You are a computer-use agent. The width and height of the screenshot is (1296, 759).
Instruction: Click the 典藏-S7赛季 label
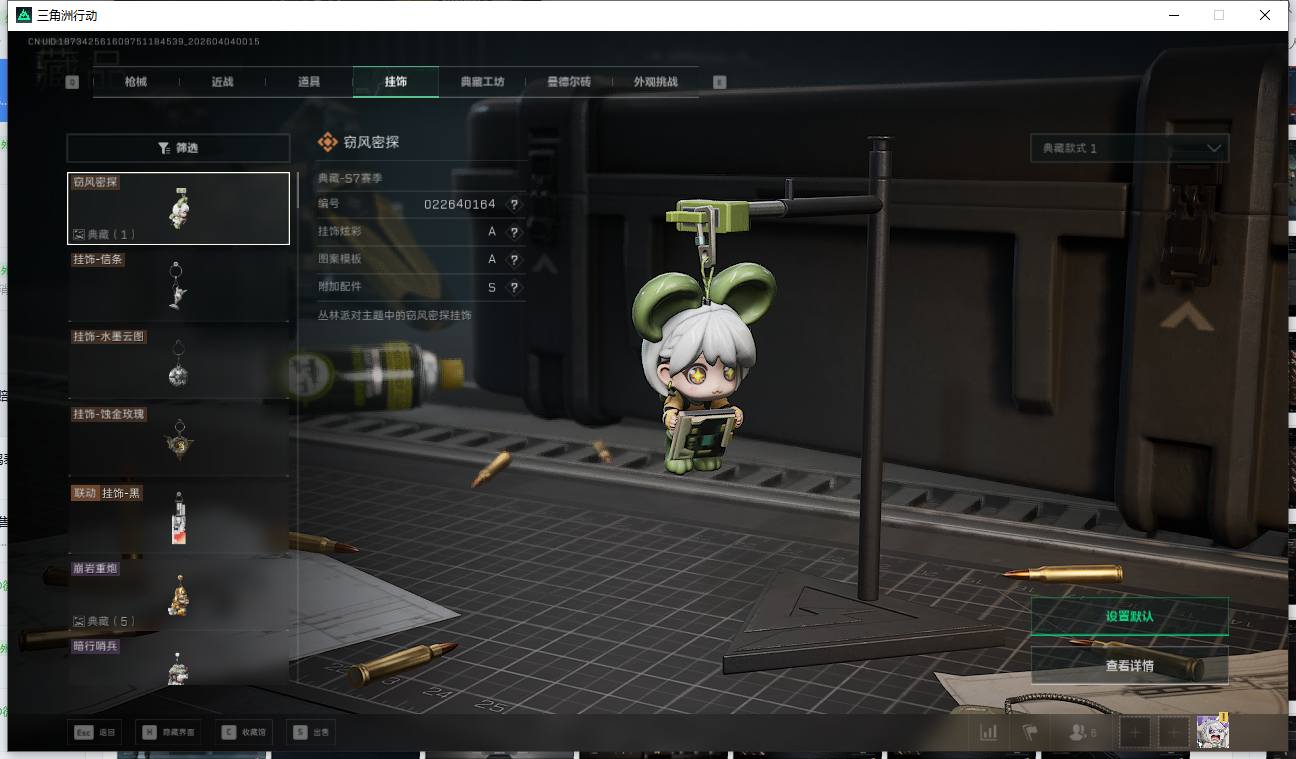(349, 178)
